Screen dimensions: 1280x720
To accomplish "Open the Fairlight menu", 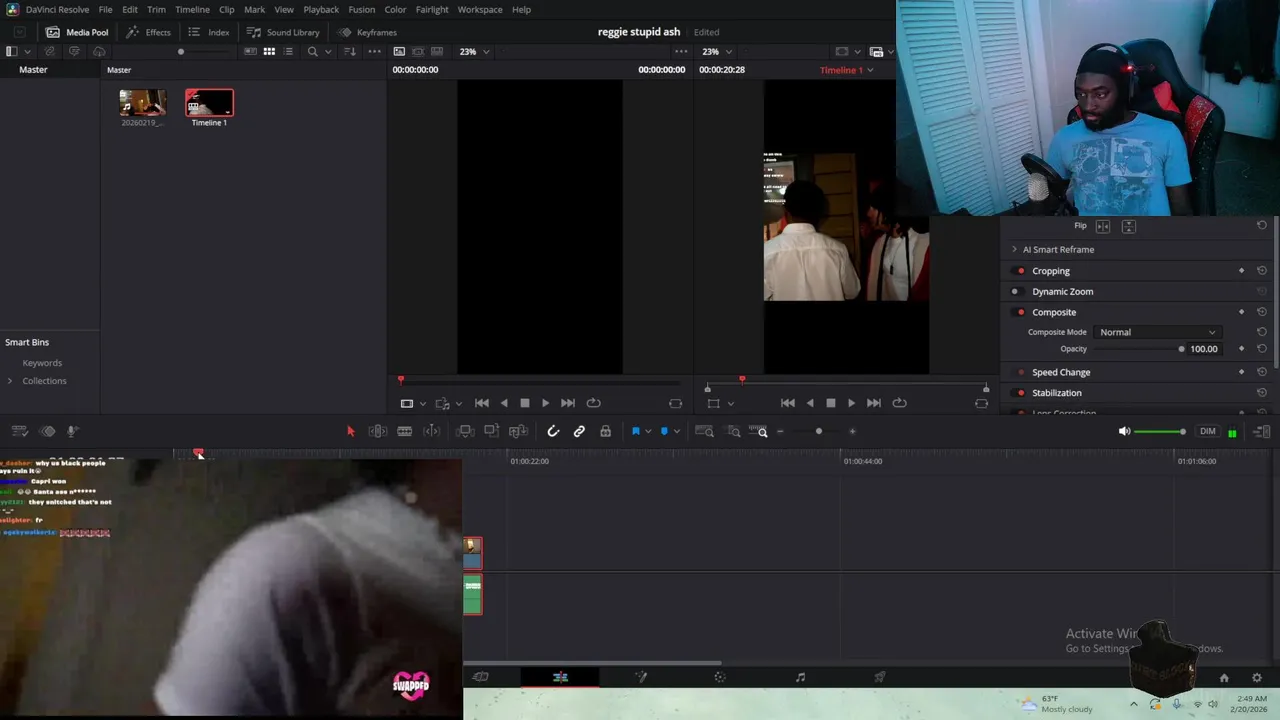I will [432, 9].
